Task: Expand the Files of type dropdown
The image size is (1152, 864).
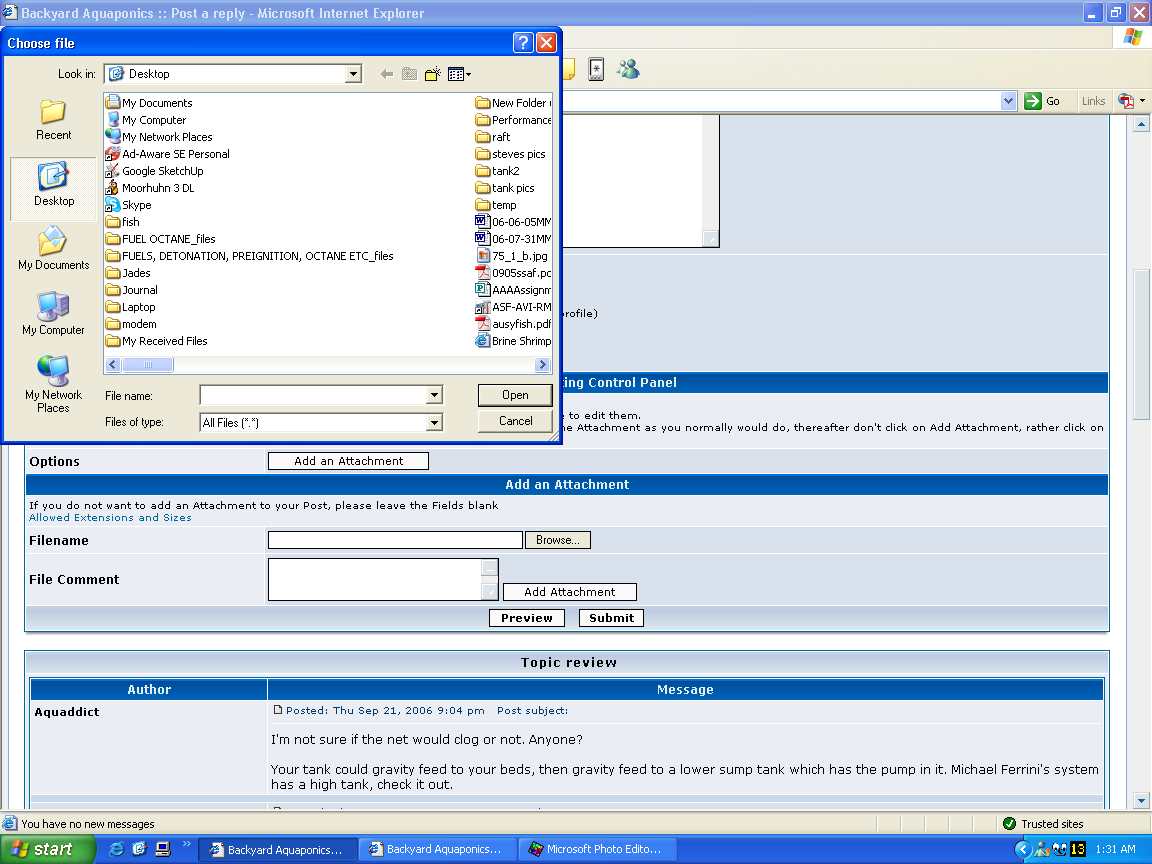Action: 434,423
